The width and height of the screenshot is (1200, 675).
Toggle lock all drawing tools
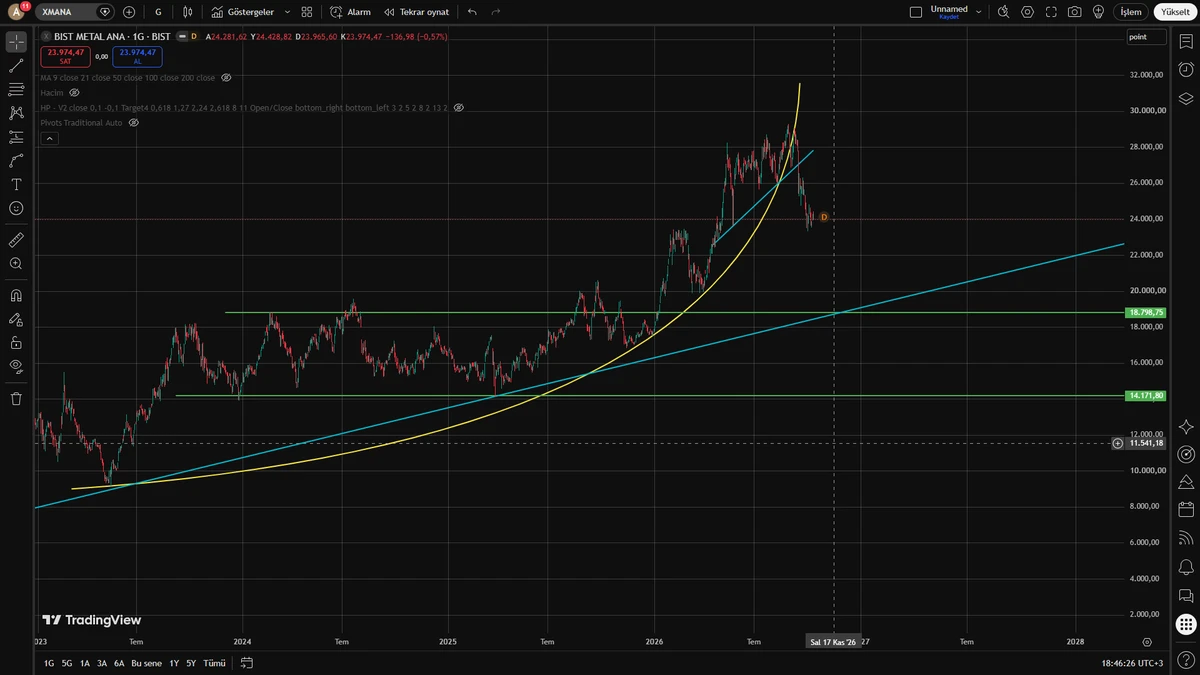click(x=16, y=343)
